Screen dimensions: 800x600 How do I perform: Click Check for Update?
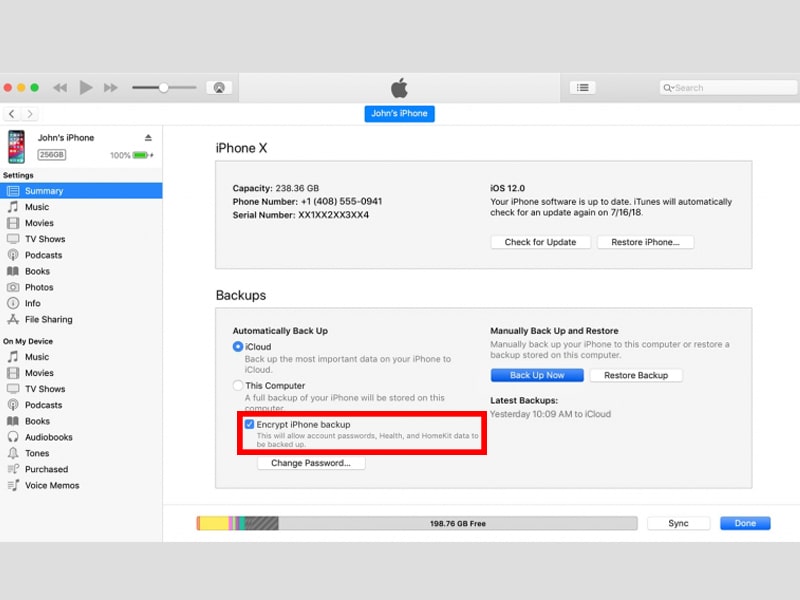coord(540,242)
